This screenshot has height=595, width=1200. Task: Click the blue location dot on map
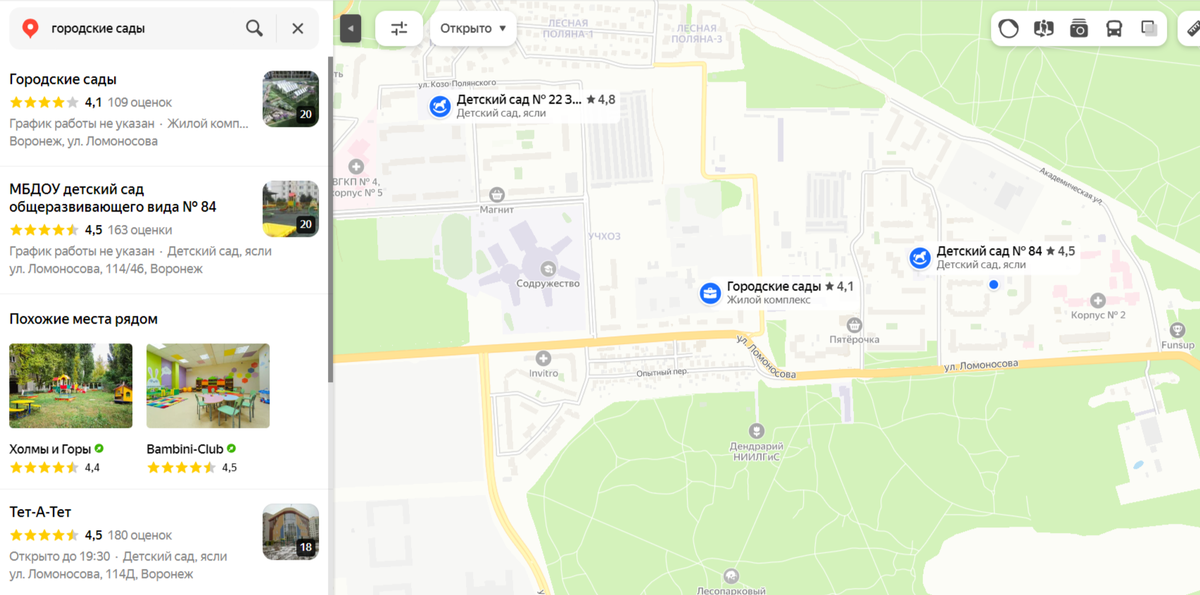[x=993, y=285]
